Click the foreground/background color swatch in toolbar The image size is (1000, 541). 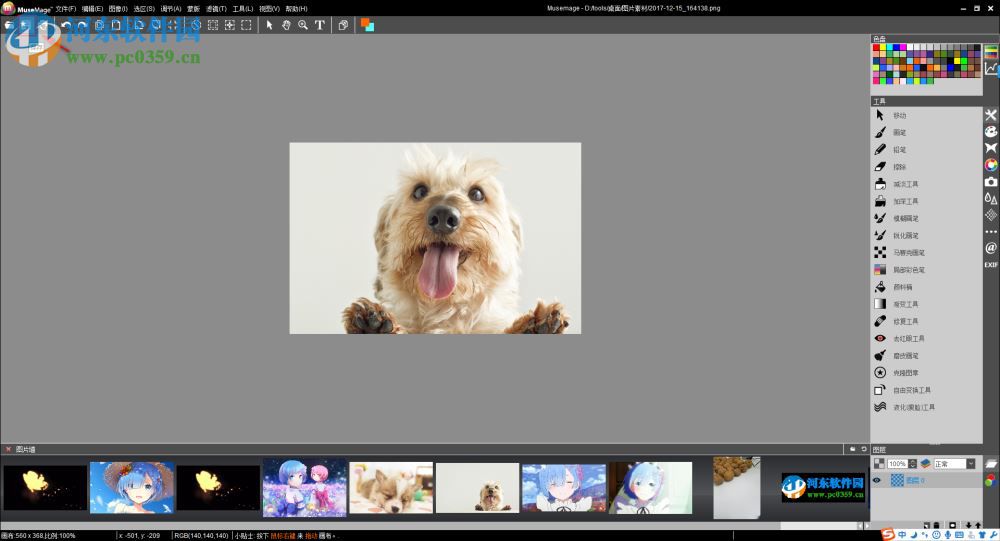367,25
